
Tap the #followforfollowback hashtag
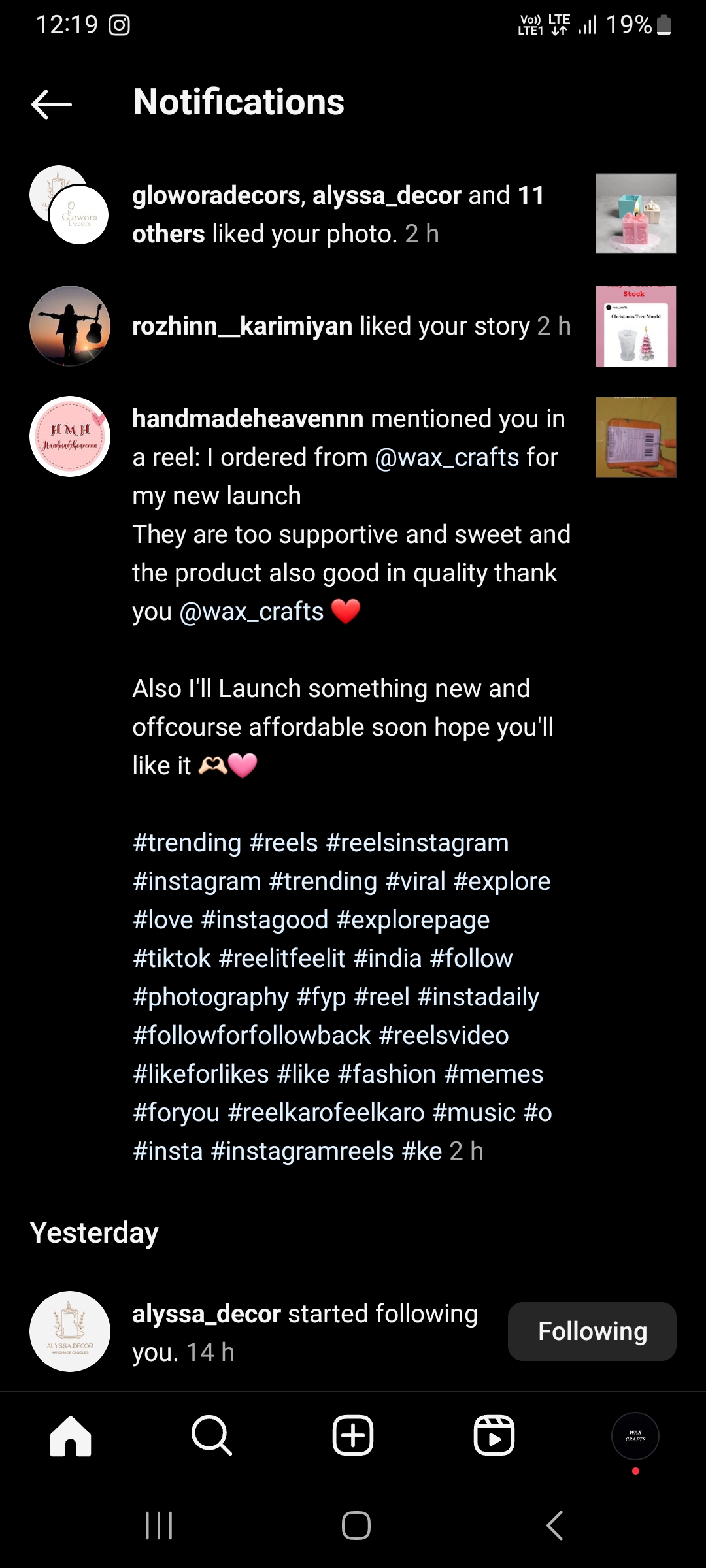coord(252,1036)
